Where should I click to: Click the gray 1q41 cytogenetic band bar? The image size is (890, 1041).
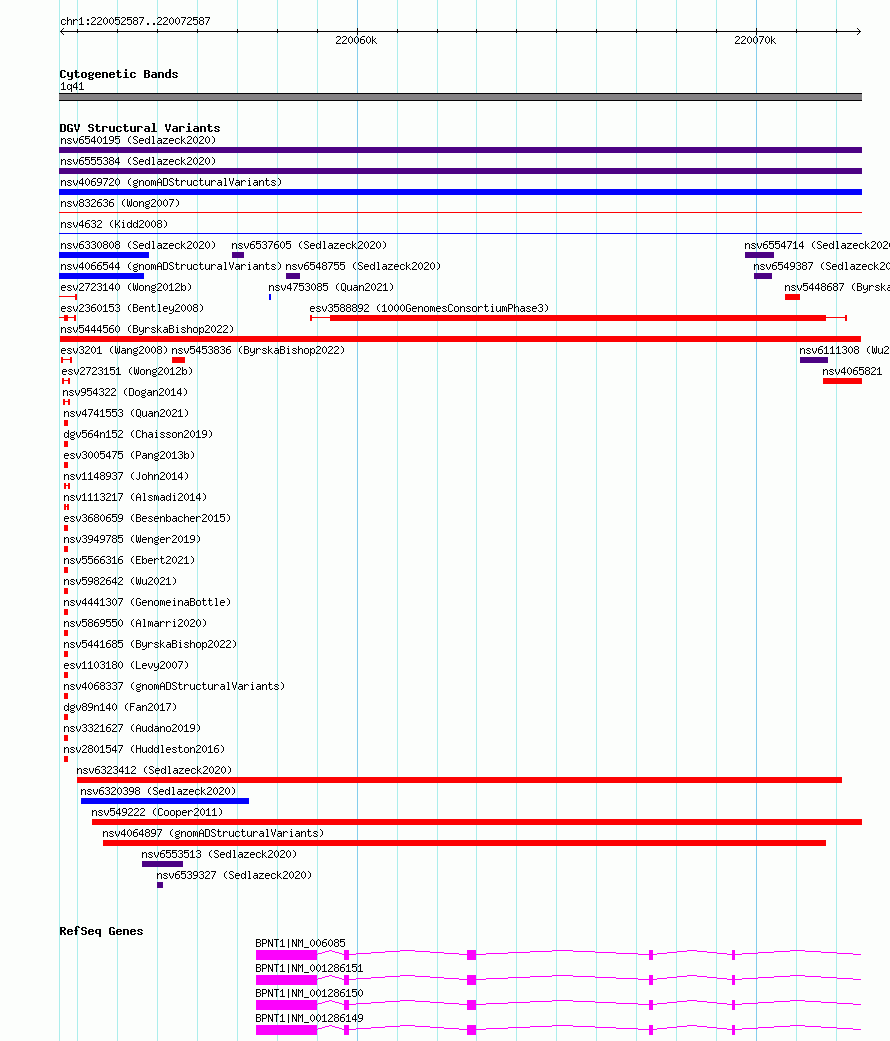[x=461, y=97]
